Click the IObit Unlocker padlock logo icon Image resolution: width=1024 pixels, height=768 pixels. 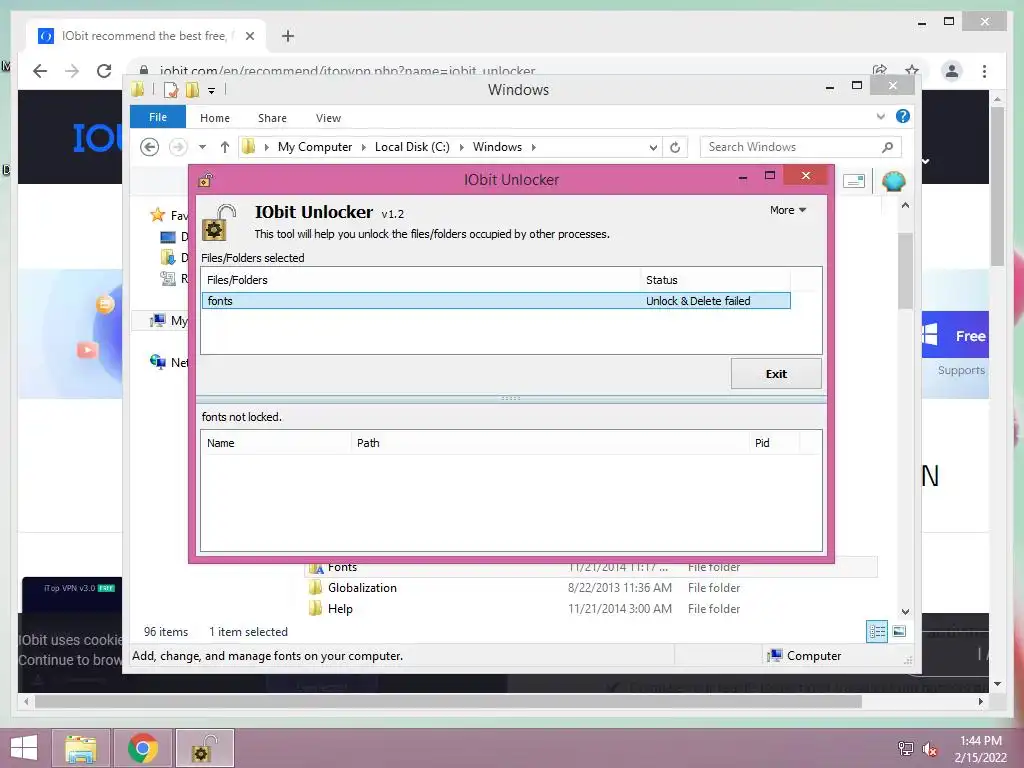point(219,223)
